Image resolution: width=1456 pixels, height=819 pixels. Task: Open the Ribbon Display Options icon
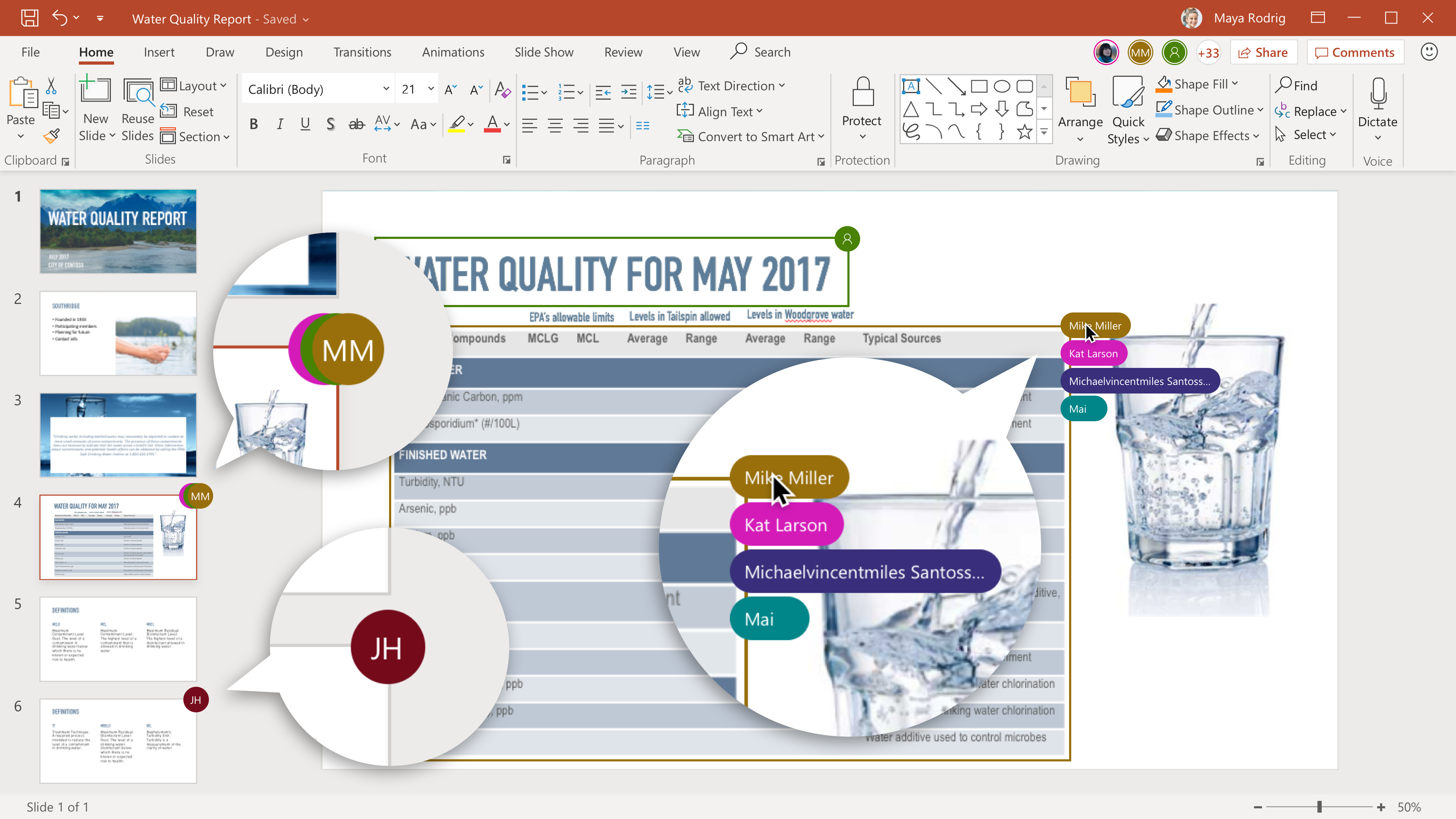tap(1318, 17)
